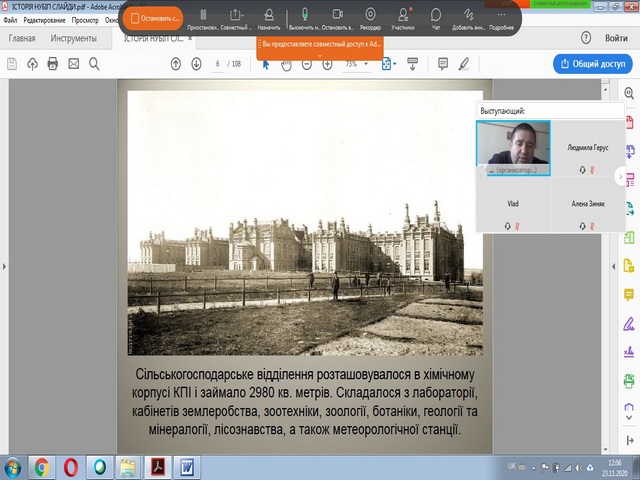Mute the microphone in Zoom toolbar
Viewport: 640px width, 480px height.
304,19
